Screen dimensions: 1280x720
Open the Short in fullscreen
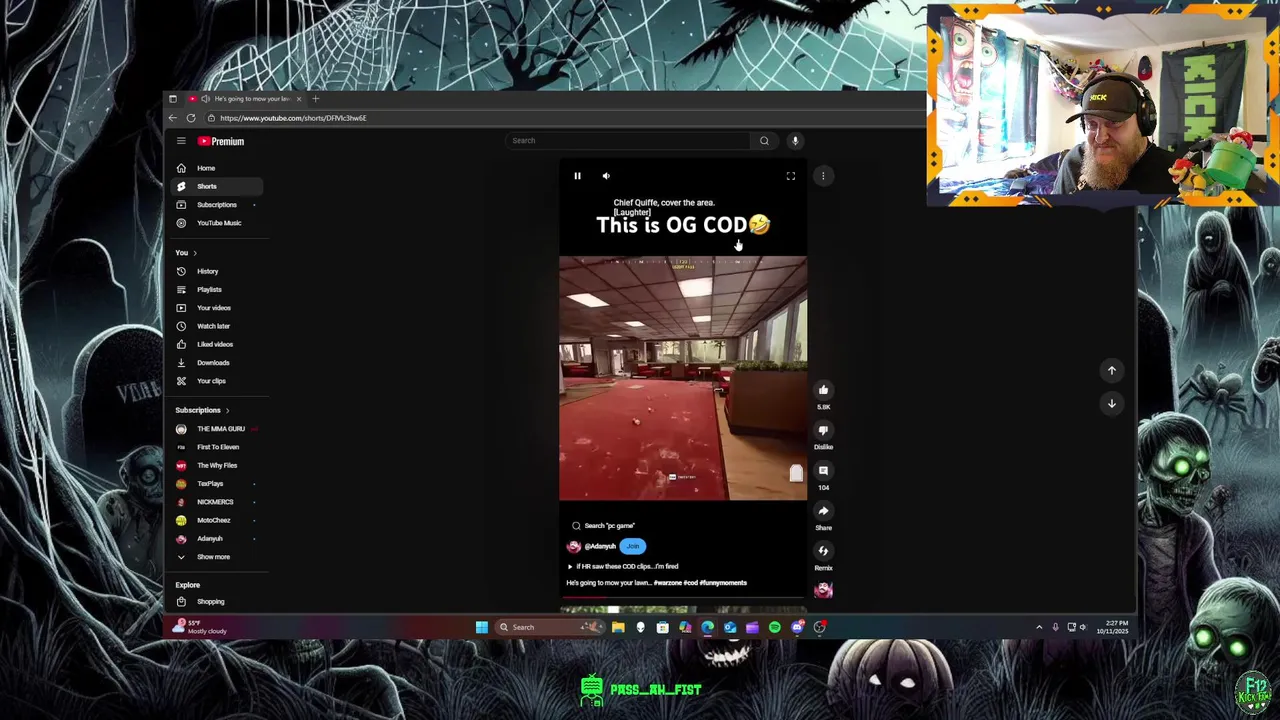(x=790, y=176)
